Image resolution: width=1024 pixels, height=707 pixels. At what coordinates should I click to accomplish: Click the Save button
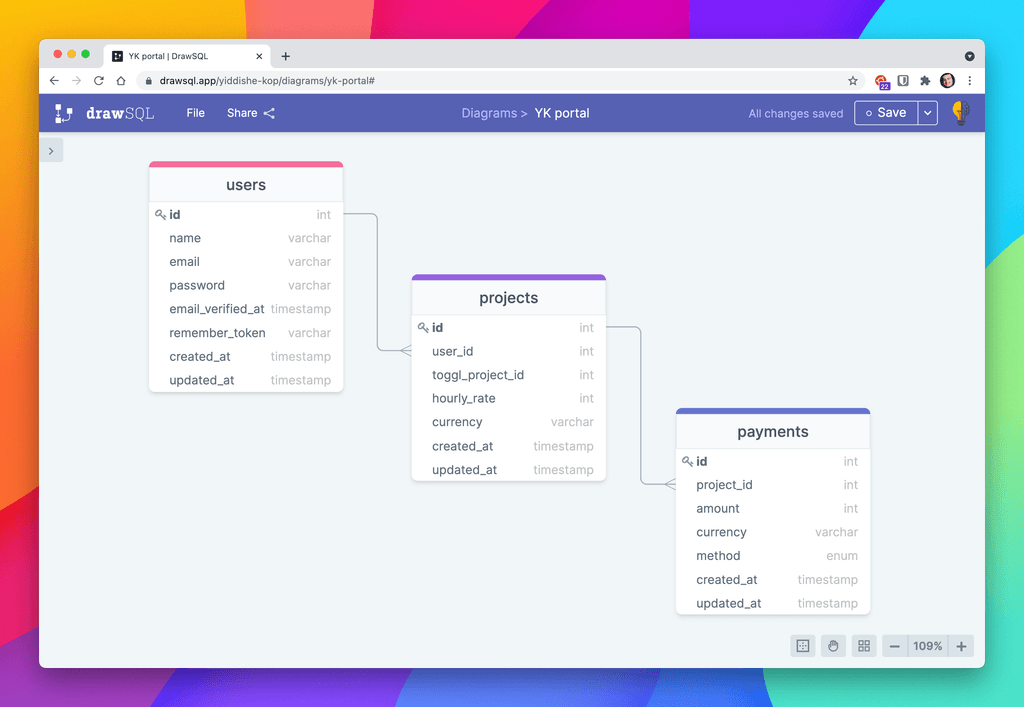point(886,113)
